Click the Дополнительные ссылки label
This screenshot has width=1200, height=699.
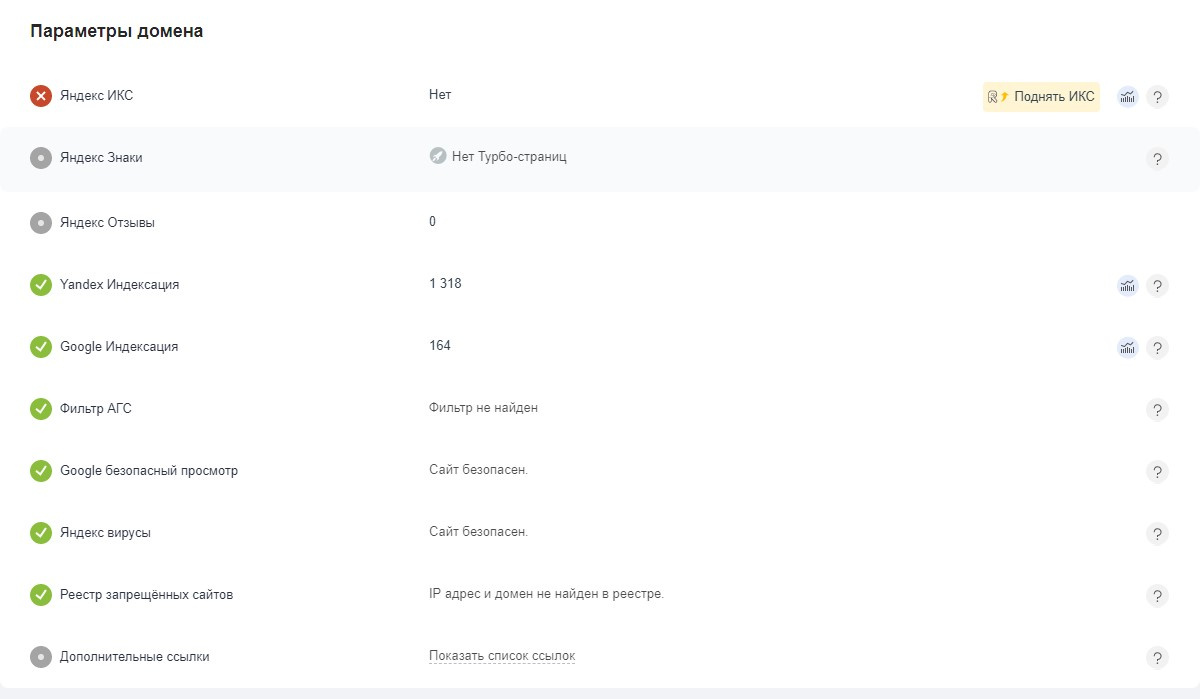point(135,657)
